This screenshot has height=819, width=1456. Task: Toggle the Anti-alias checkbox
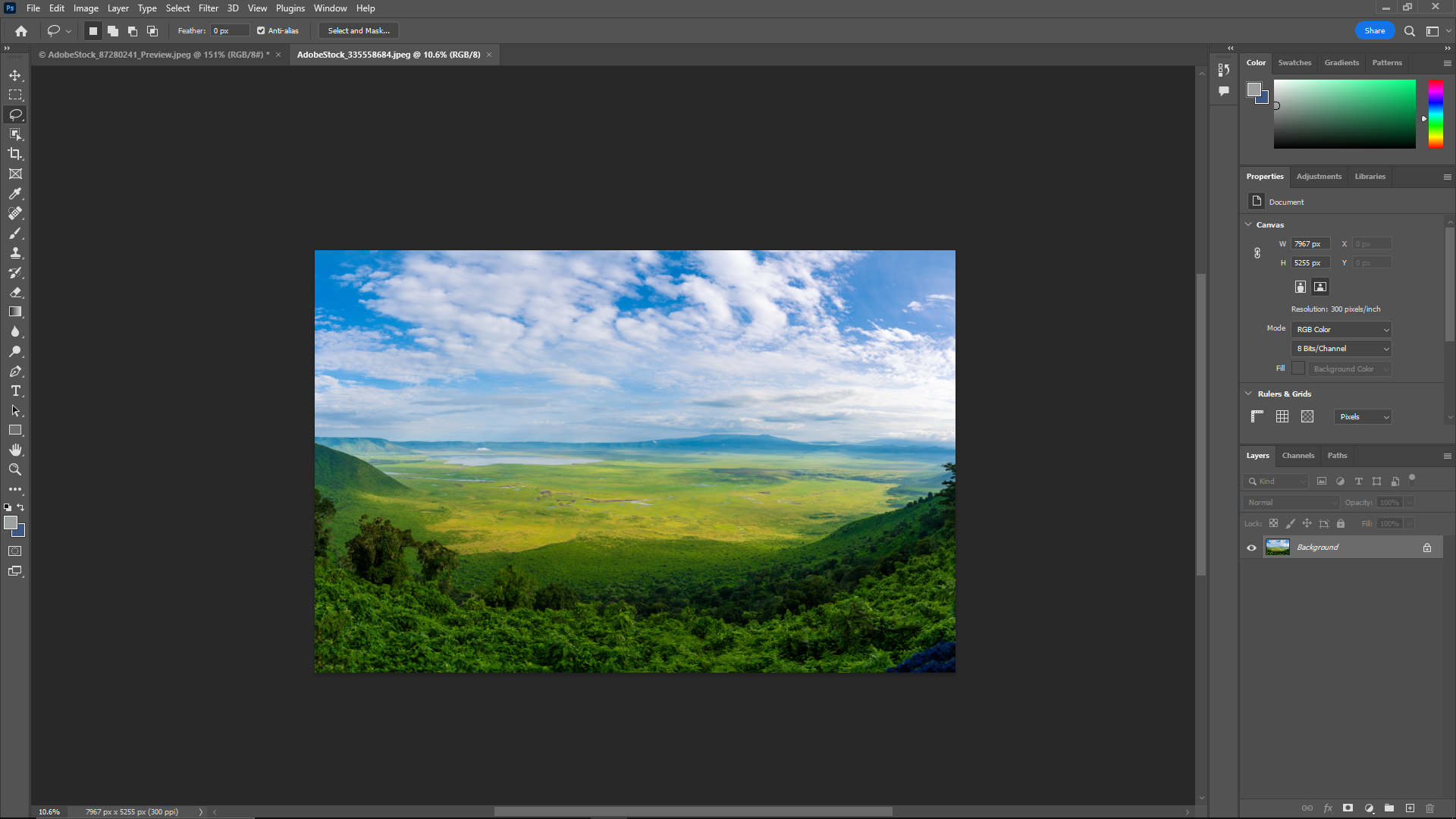pos(261,31)
